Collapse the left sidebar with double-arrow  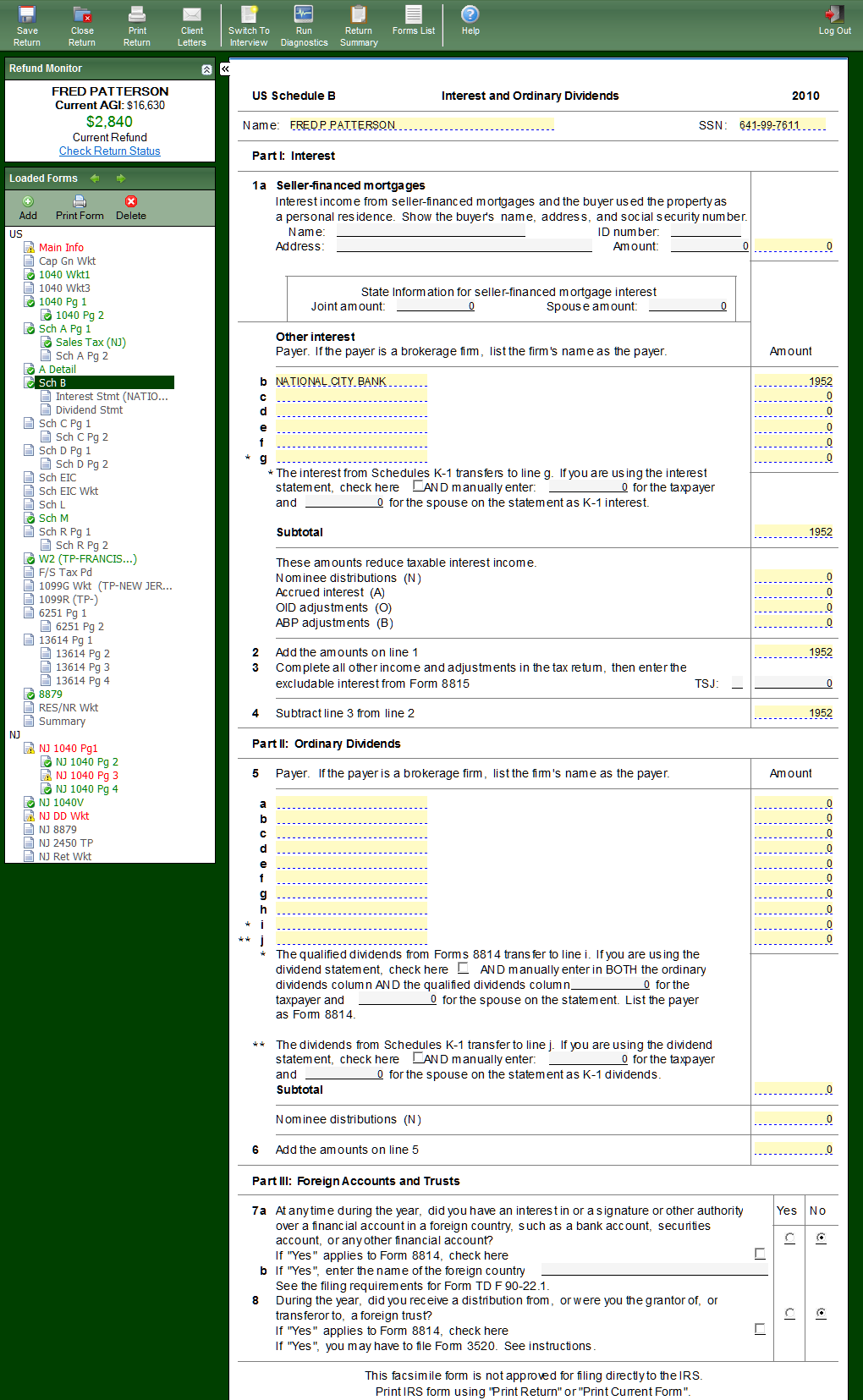(225, 69)
